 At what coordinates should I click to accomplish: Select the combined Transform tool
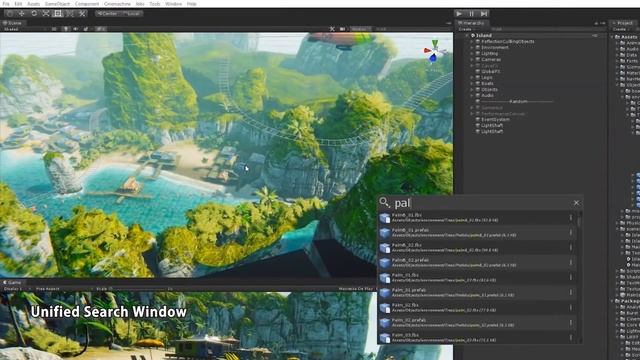click(x=70, y=13)
